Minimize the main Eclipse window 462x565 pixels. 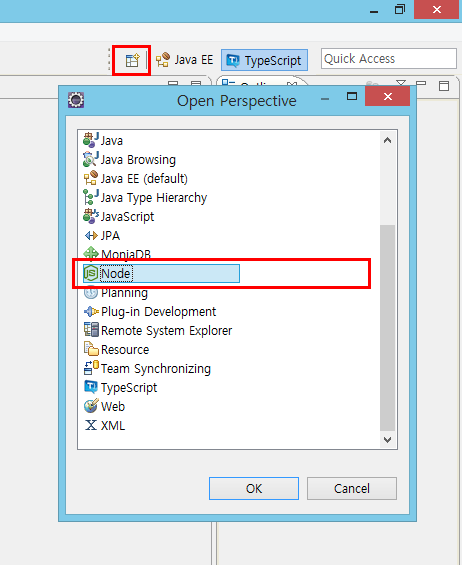[374, 12]
